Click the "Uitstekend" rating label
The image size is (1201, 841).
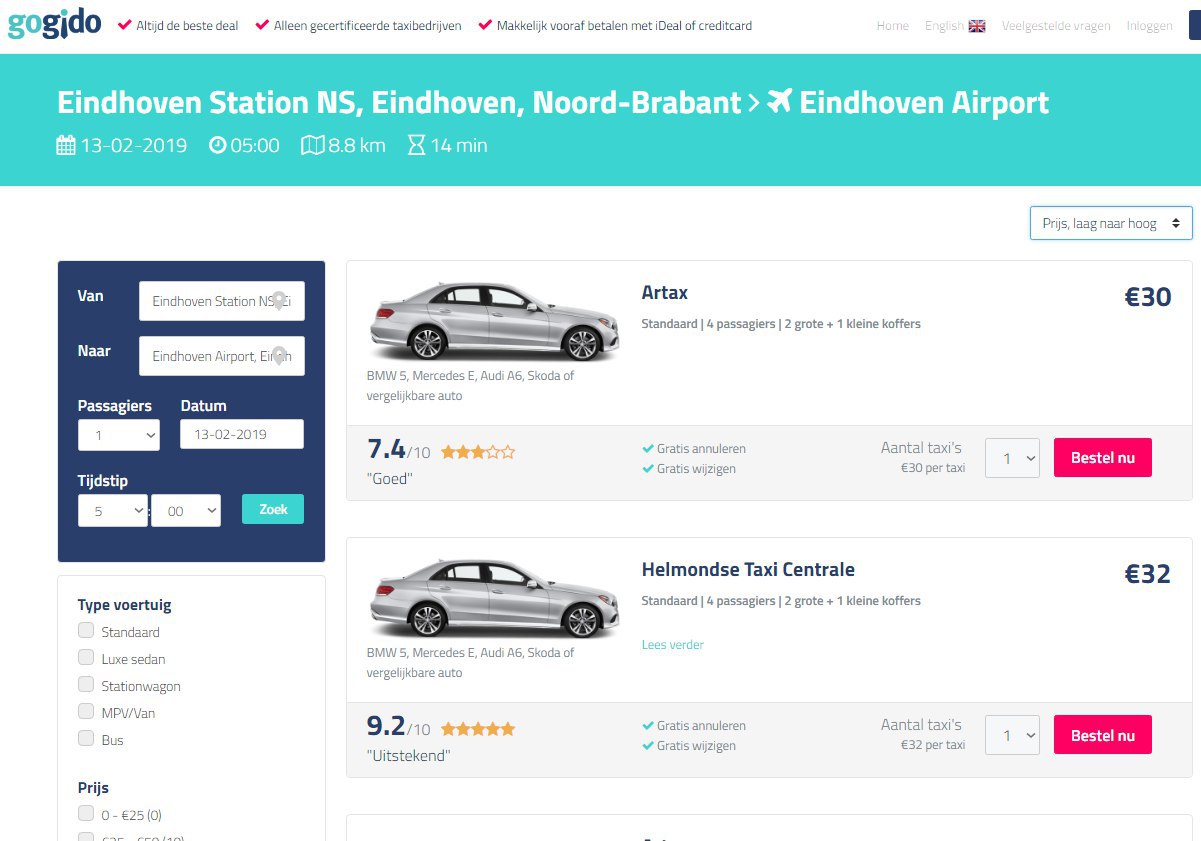tap(408, 756)
